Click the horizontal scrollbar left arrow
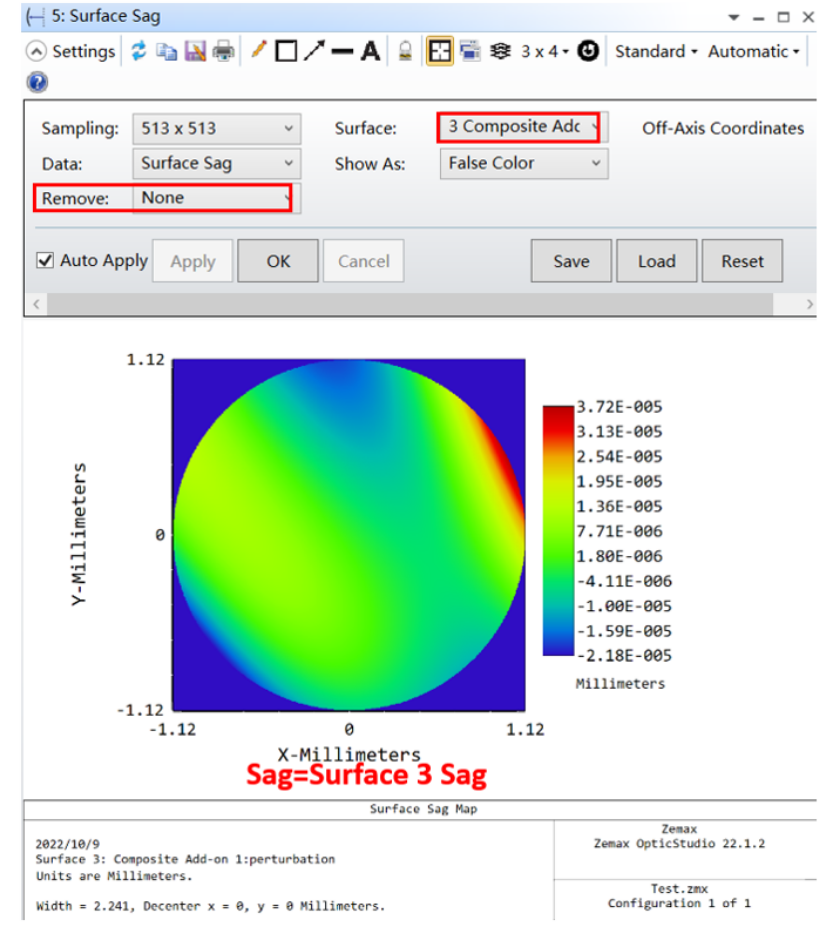This screenshot has width=830, height=930. coord(36,304)
